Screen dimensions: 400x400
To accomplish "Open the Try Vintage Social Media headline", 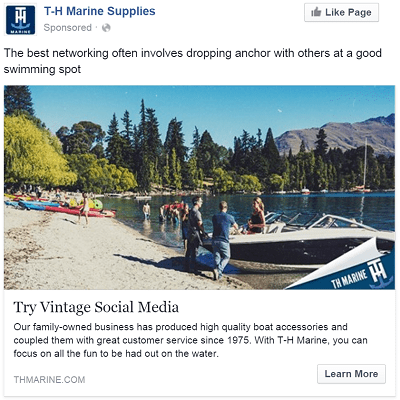I will 96,307.
